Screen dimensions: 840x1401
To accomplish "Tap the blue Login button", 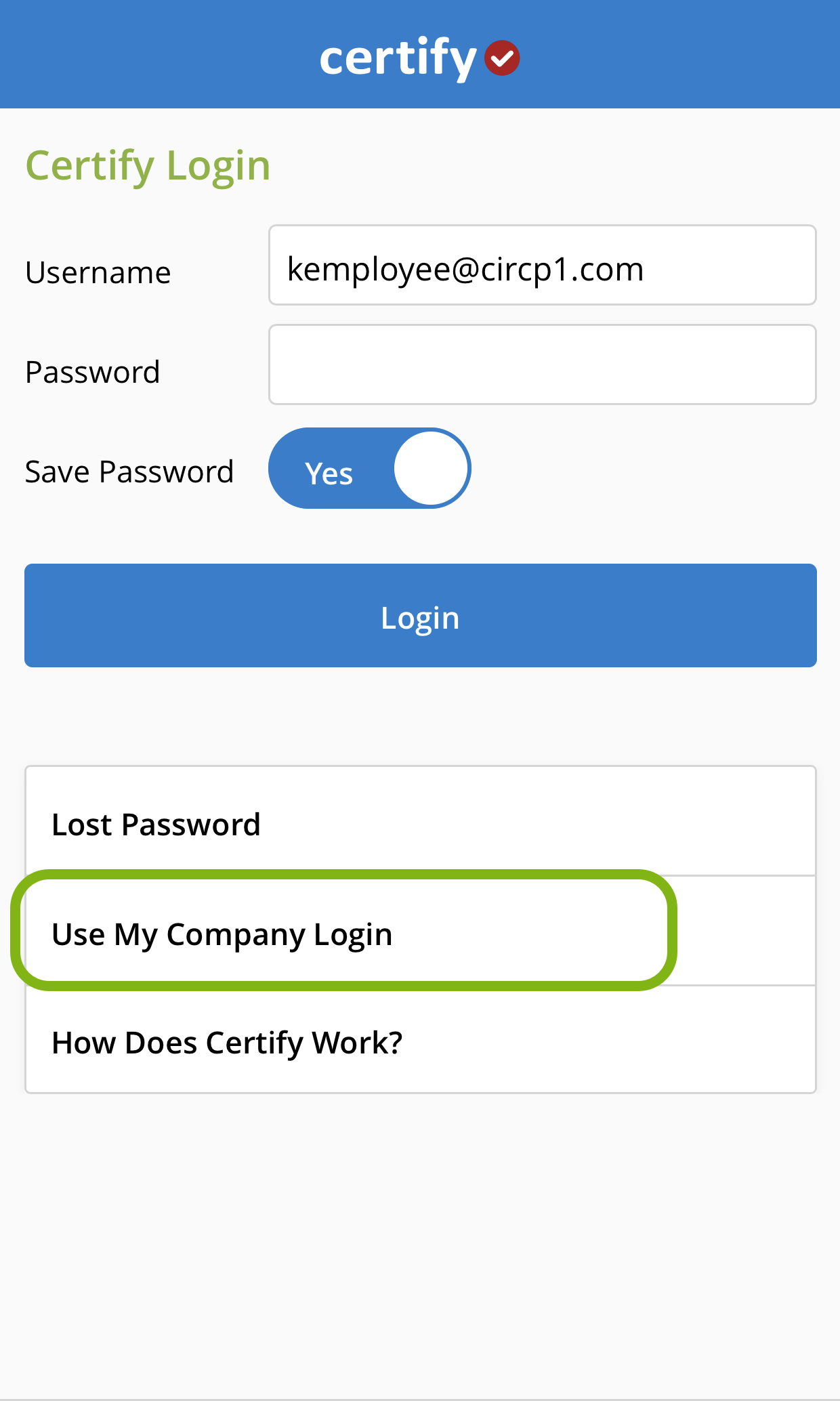I will [x=421, y=615].
